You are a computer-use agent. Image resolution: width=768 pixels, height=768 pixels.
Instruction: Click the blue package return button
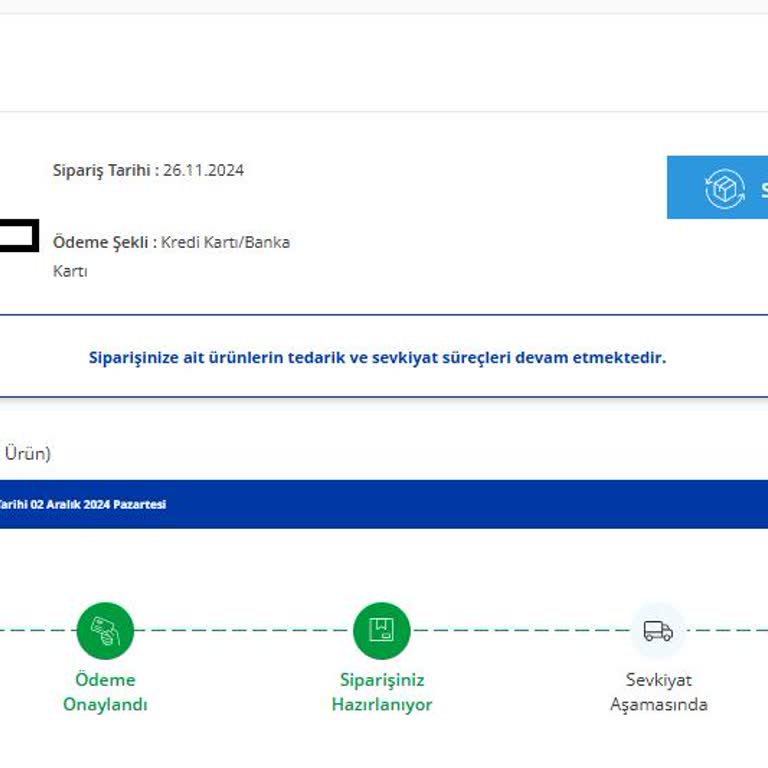tap(718, 188)
